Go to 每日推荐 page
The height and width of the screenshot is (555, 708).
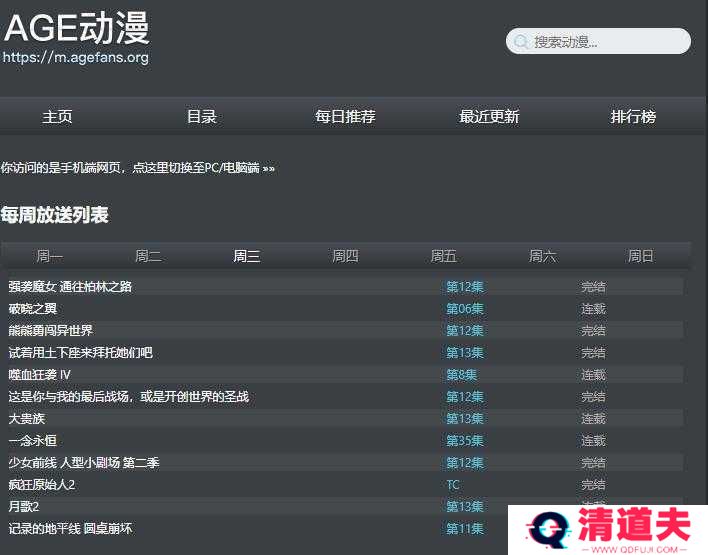click(x=345, y=117)
